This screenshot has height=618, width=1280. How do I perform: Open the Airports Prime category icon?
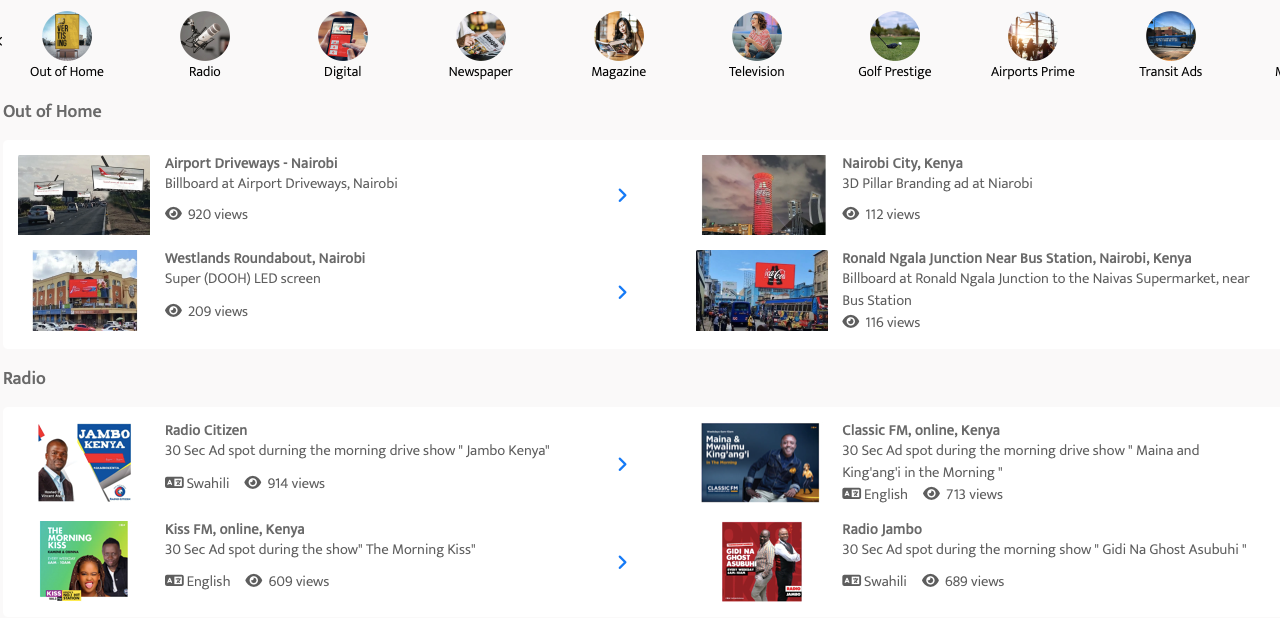pos(1033,36)
